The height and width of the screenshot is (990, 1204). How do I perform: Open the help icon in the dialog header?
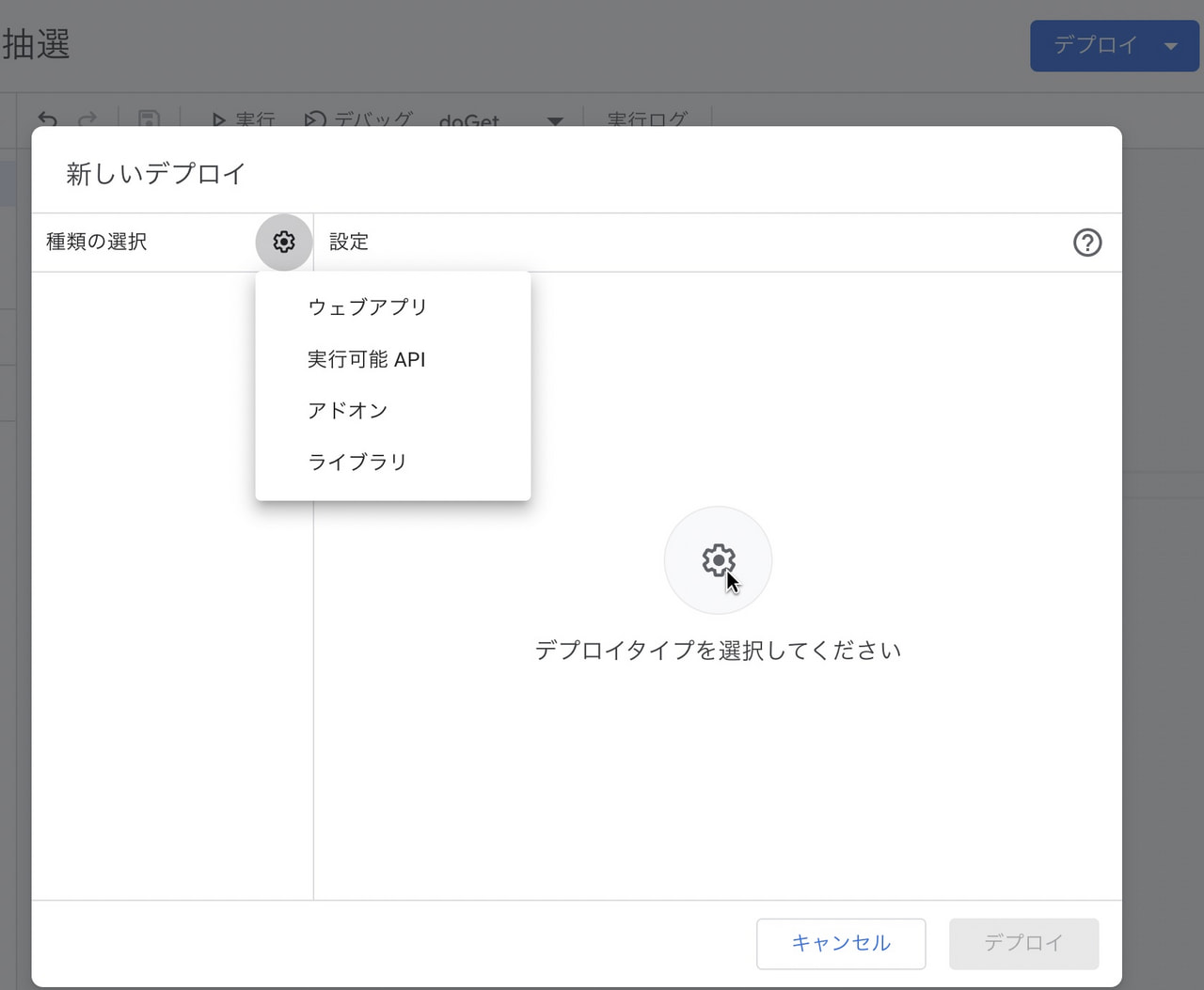tap(1087, 243)
